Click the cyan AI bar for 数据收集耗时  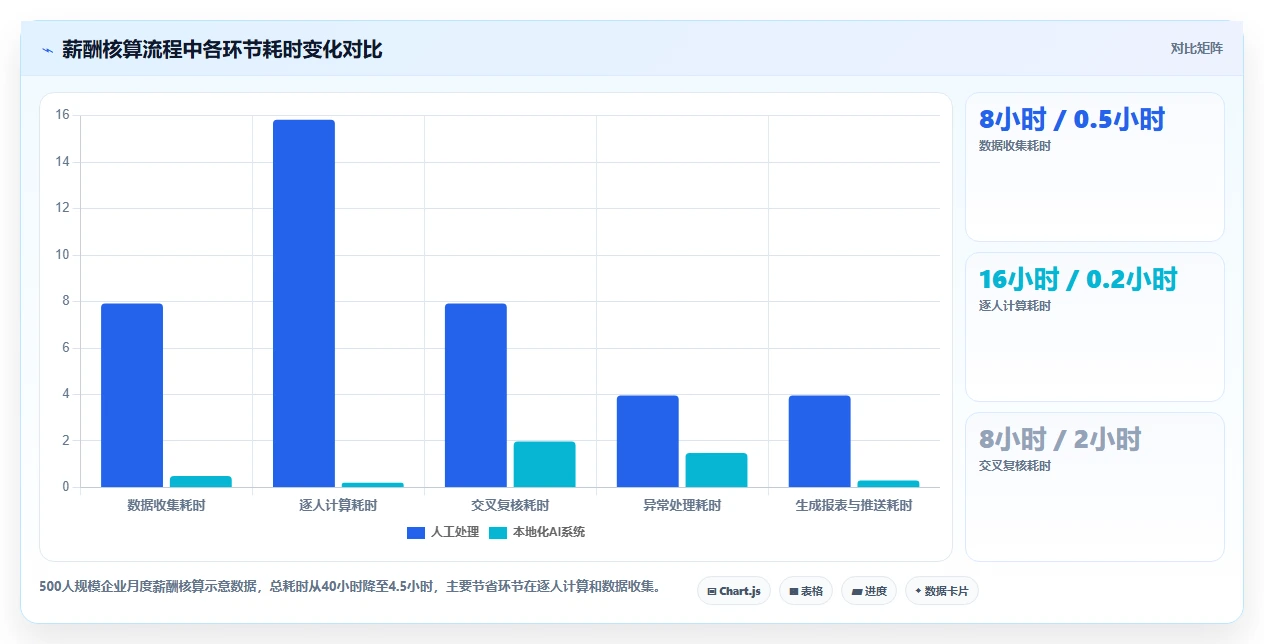pyautogui.click(x=201, y=481)
